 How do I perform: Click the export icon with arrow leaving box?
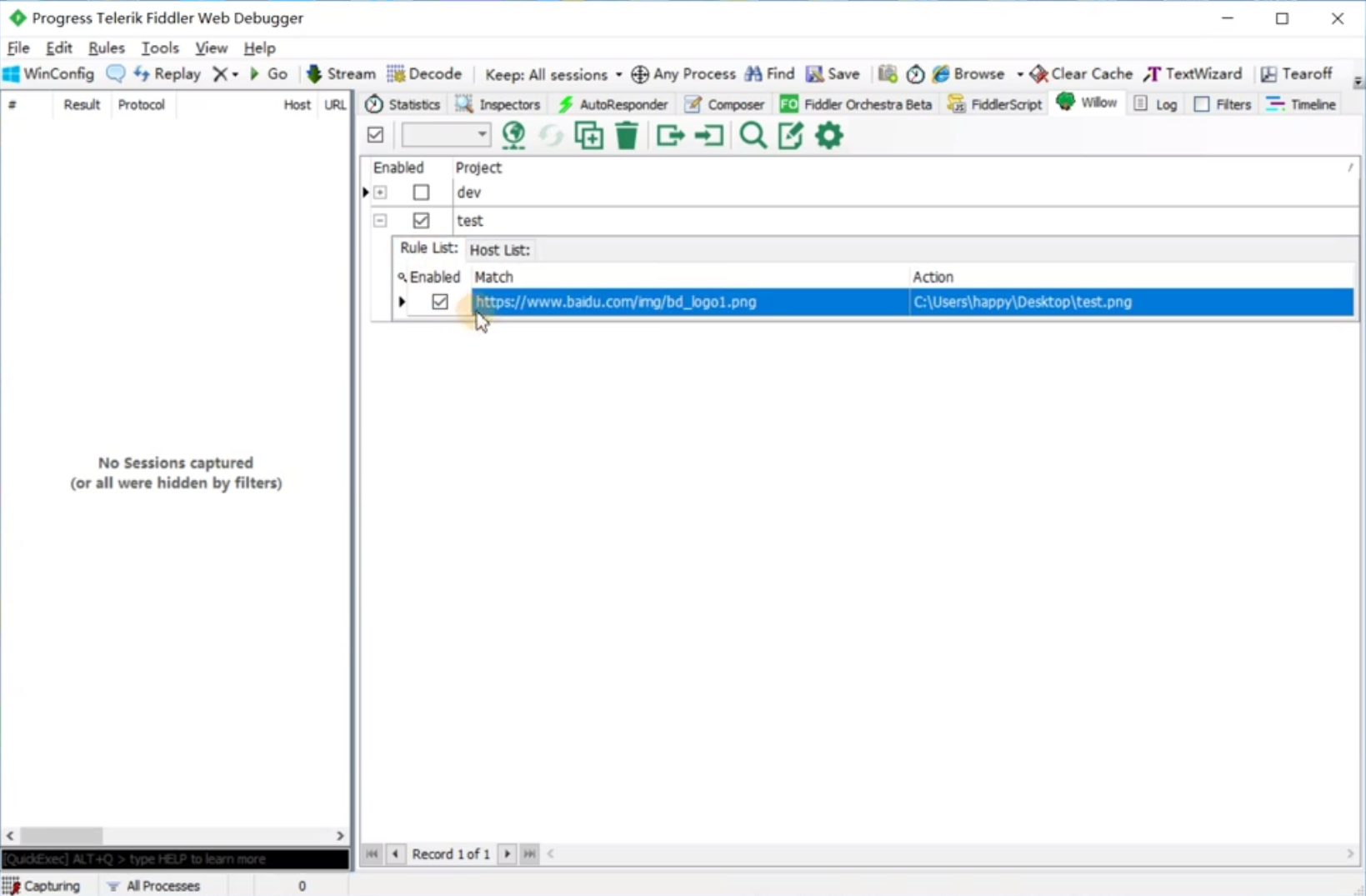pyautogui.click(x=670, y=135)
